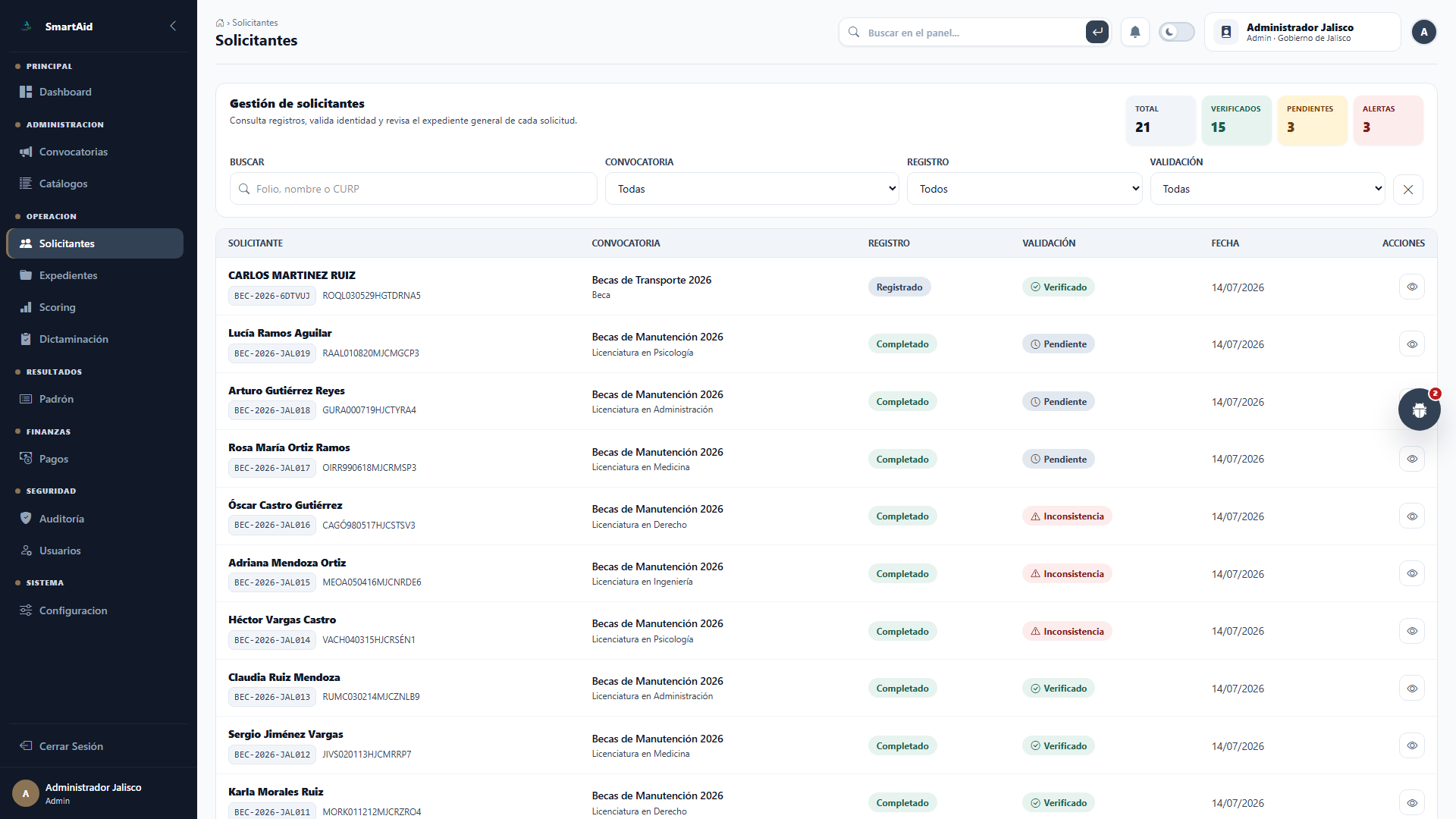Screen dimensions: 1456x819
Task: Click the SmartAid logo icon
Action: coord(27,26)
